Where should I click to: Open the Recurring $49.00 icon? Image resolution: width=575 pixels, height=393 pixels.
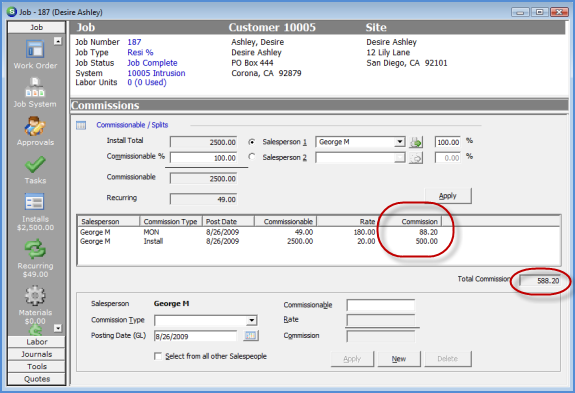(x=35, y=249)
